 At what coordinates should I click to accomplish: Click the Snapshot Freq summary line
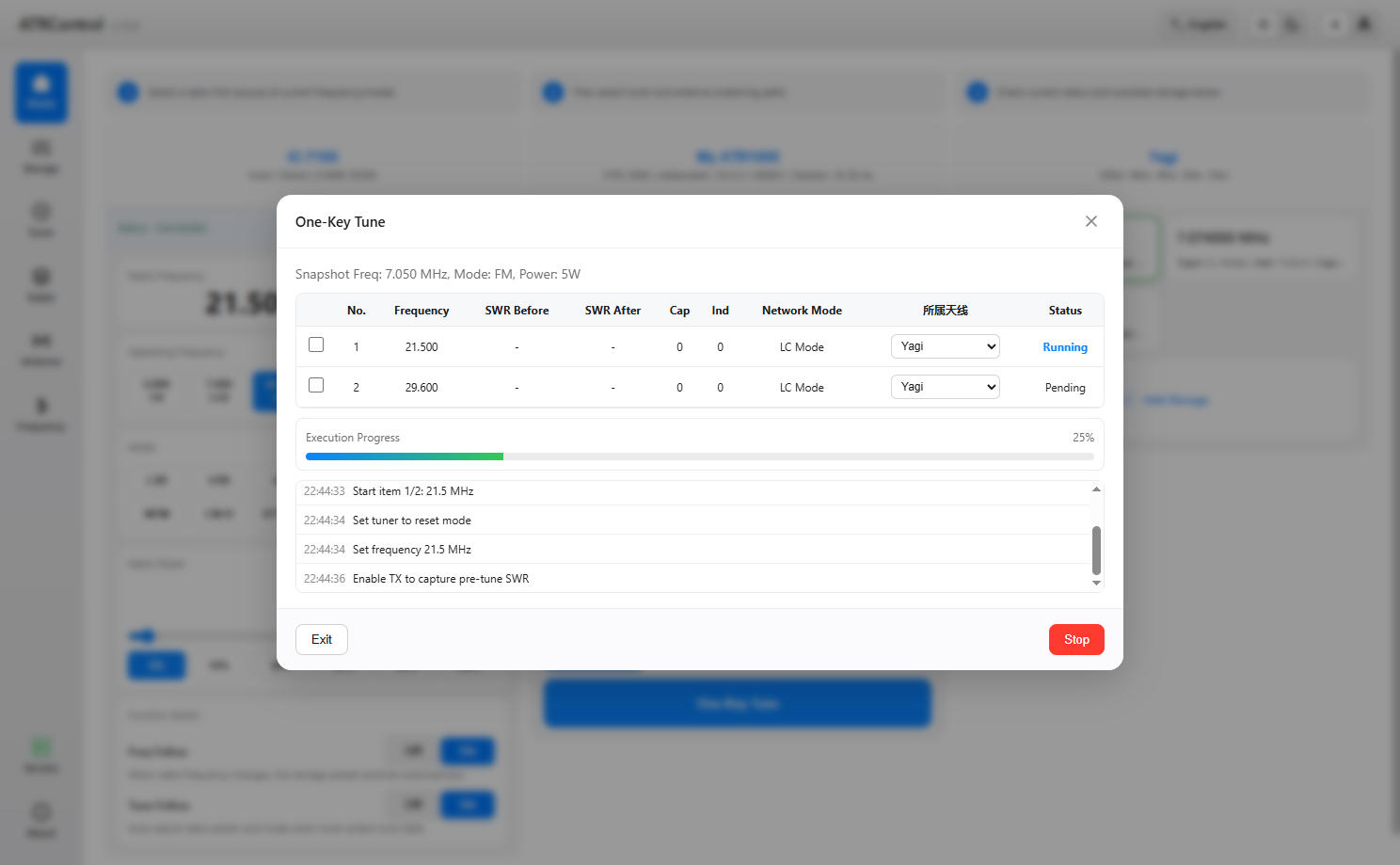pos(437,275)
